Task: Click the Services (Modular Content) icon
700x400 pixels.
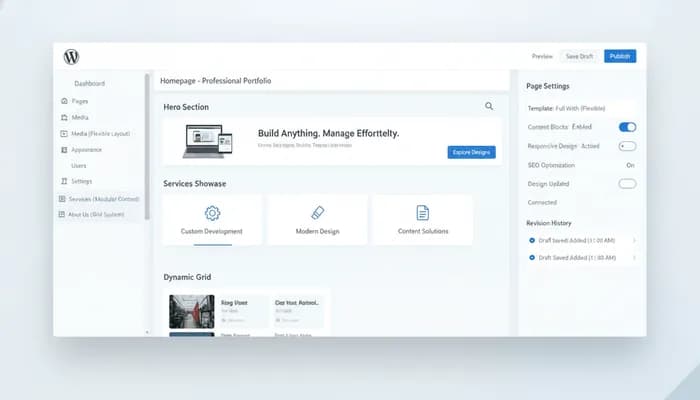Action: tap(62, 199)
